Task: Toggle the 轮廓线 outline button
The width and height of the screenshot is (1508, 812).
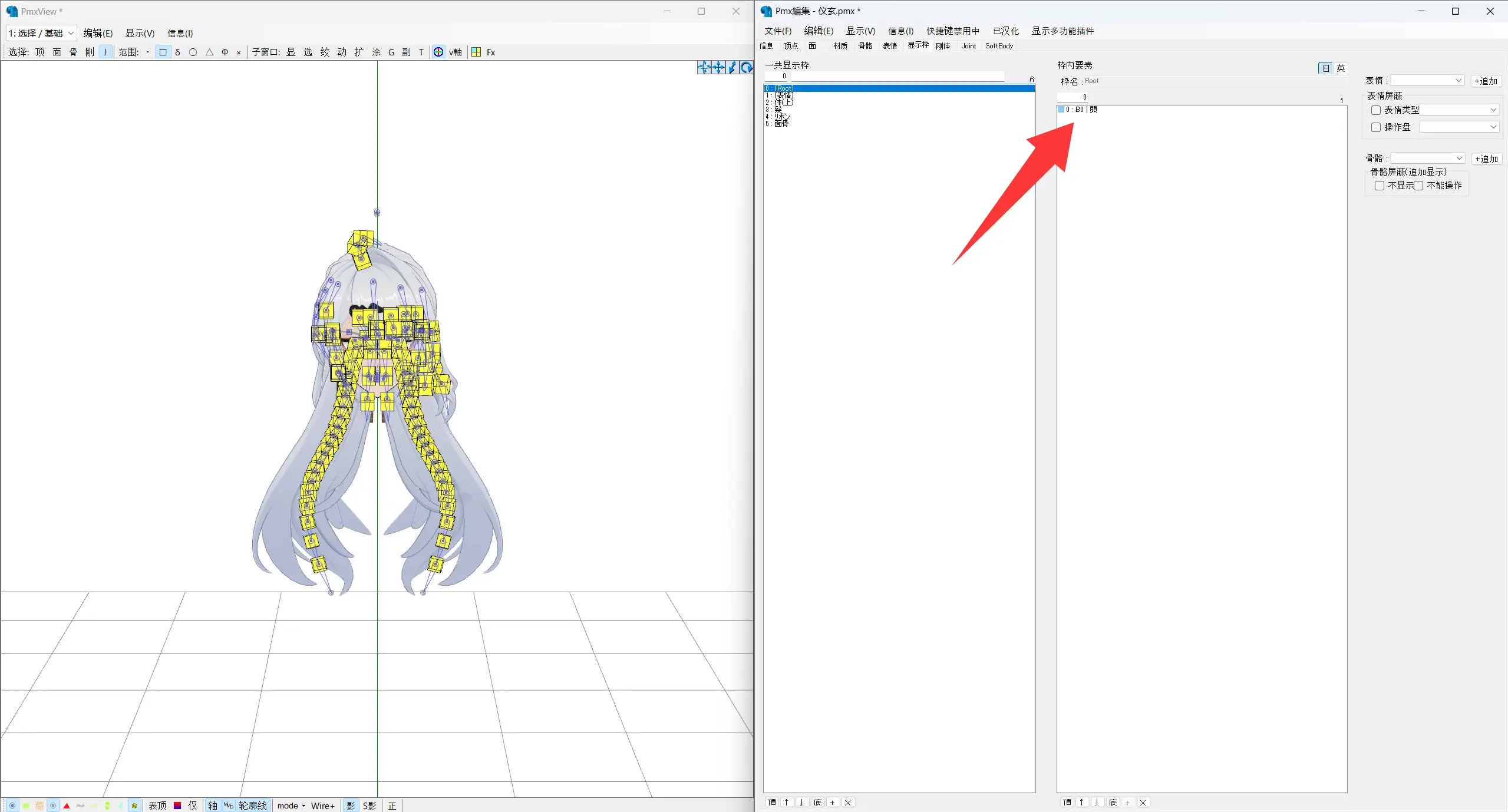Action: pos(253,806)
